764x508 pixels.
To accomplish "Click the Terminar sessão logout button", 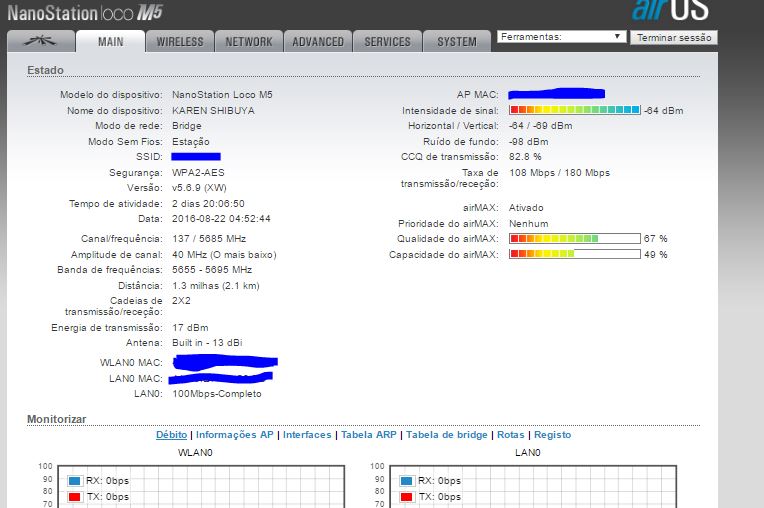I will click(674, 38).
